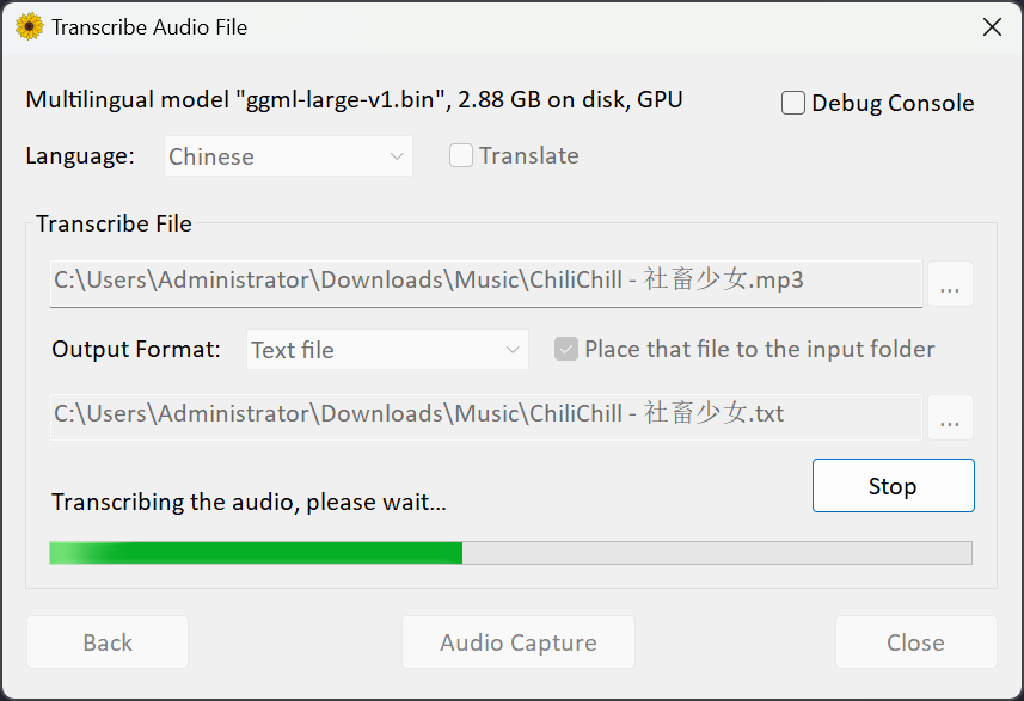Image resolution: width=1024 pixels, height=701 pixels.
Task: Uncheck Place that file to the input folder
Action: [x=566, y=349]
